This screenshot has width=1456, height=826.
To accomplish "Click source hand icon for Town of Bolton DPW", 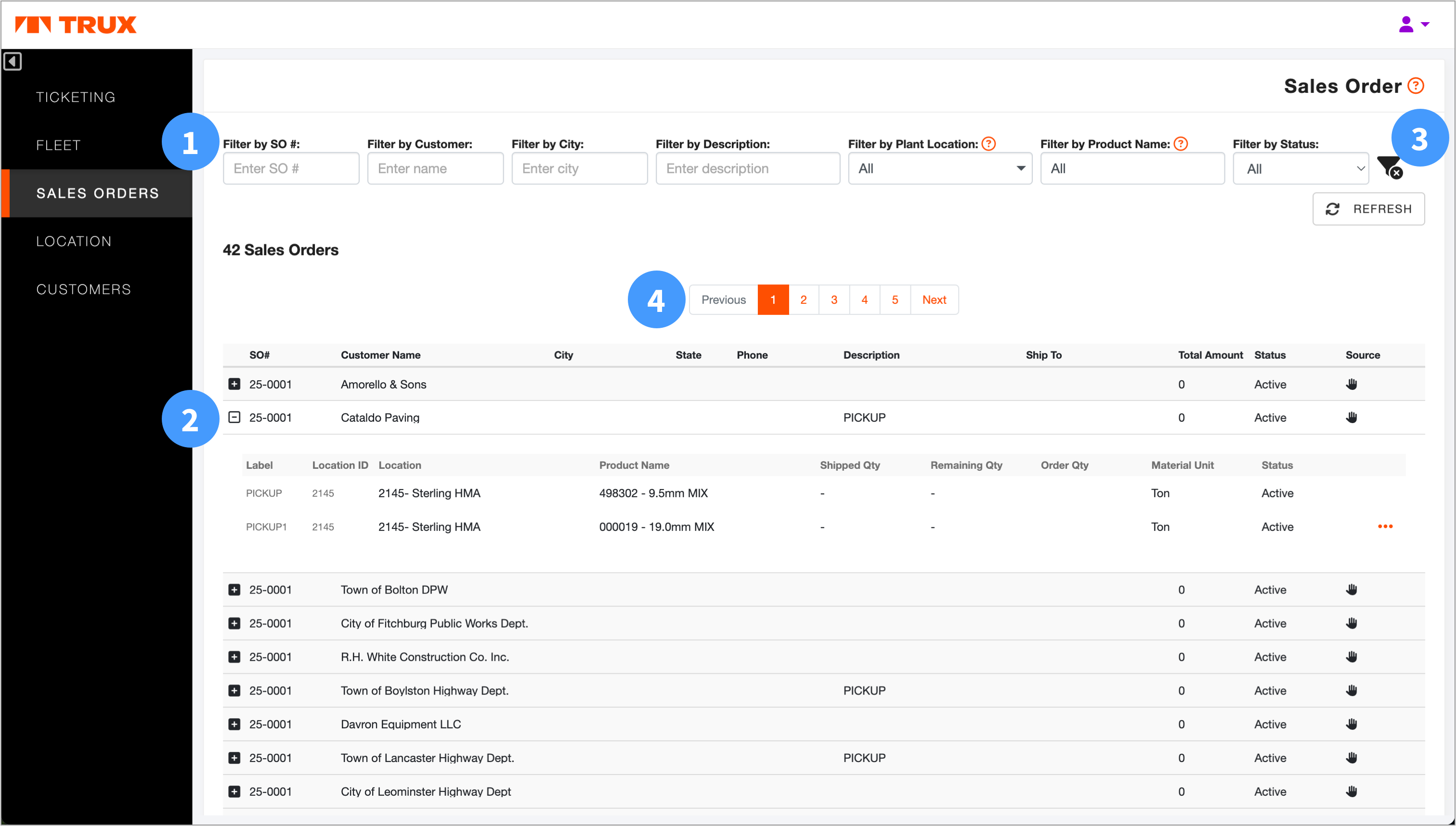I will (1352, 590).
